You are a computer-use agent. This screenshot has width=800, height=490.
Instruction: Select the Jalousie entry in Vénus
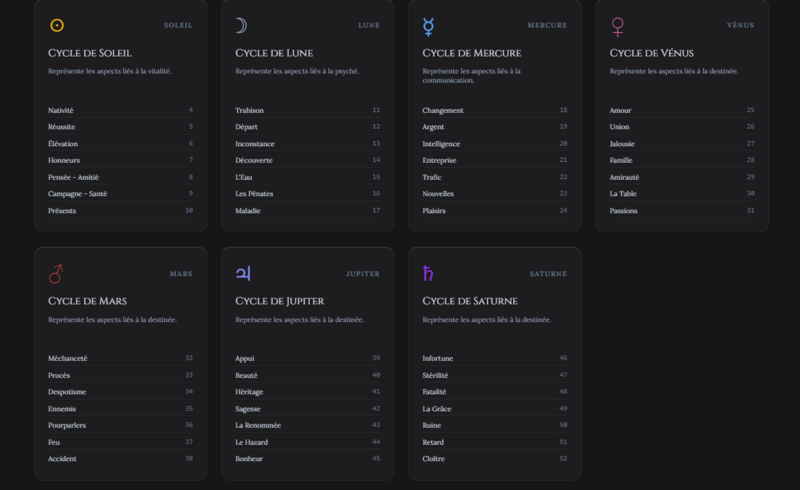681,144
